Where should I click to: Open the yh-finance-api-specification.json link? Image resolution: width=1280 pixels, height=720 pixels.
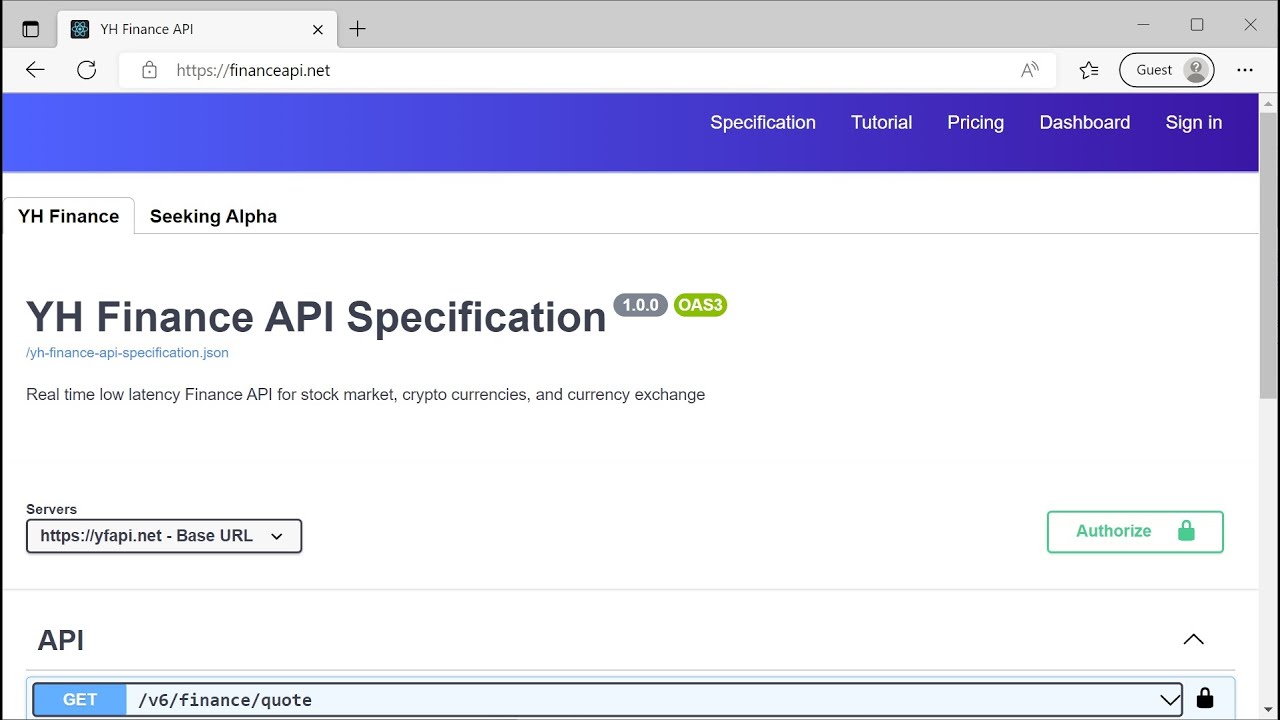coord(127,353)
